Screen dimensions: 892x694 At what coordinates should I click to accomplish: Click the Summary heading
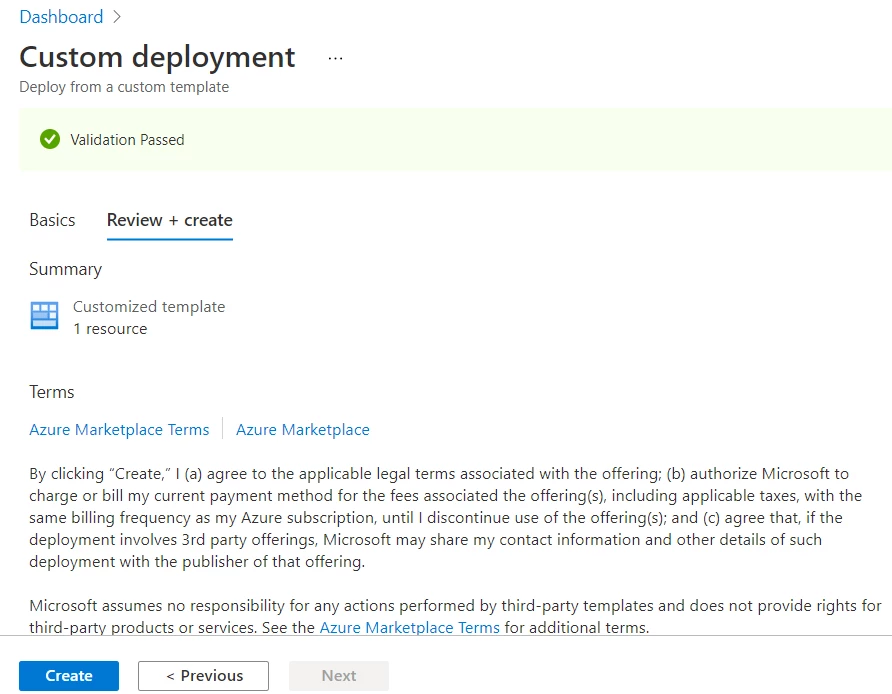tap(65, 269)
